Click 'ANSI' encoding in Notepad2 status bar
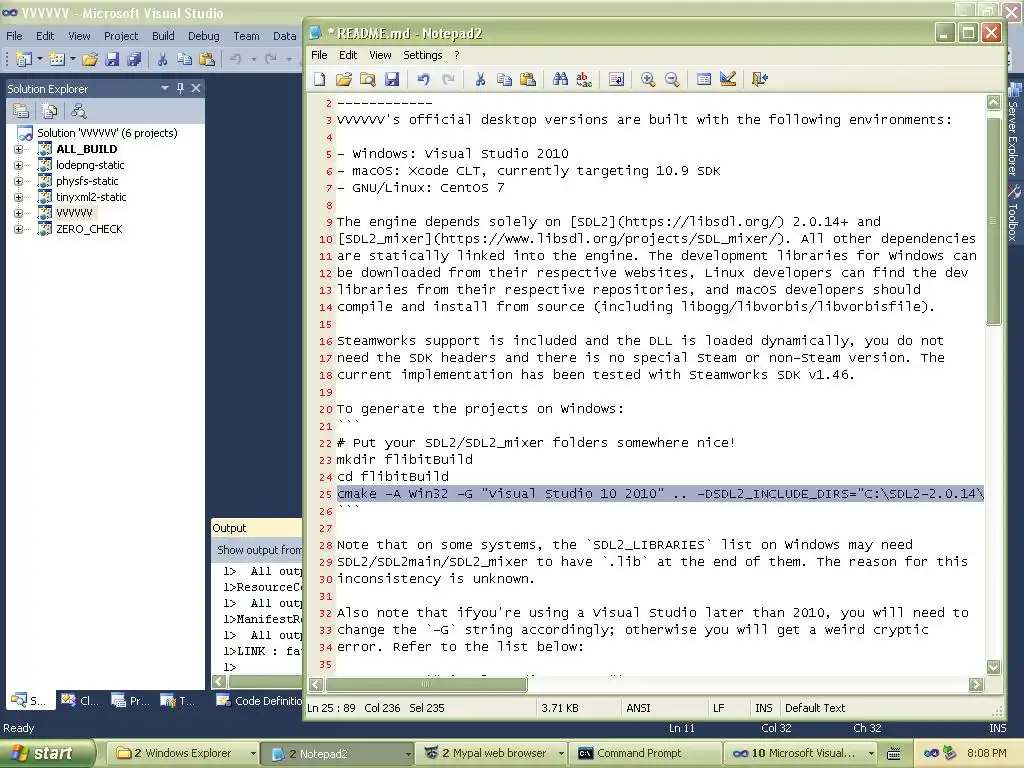The width and height of the screenshot is (1024, 768). (638, 708)
